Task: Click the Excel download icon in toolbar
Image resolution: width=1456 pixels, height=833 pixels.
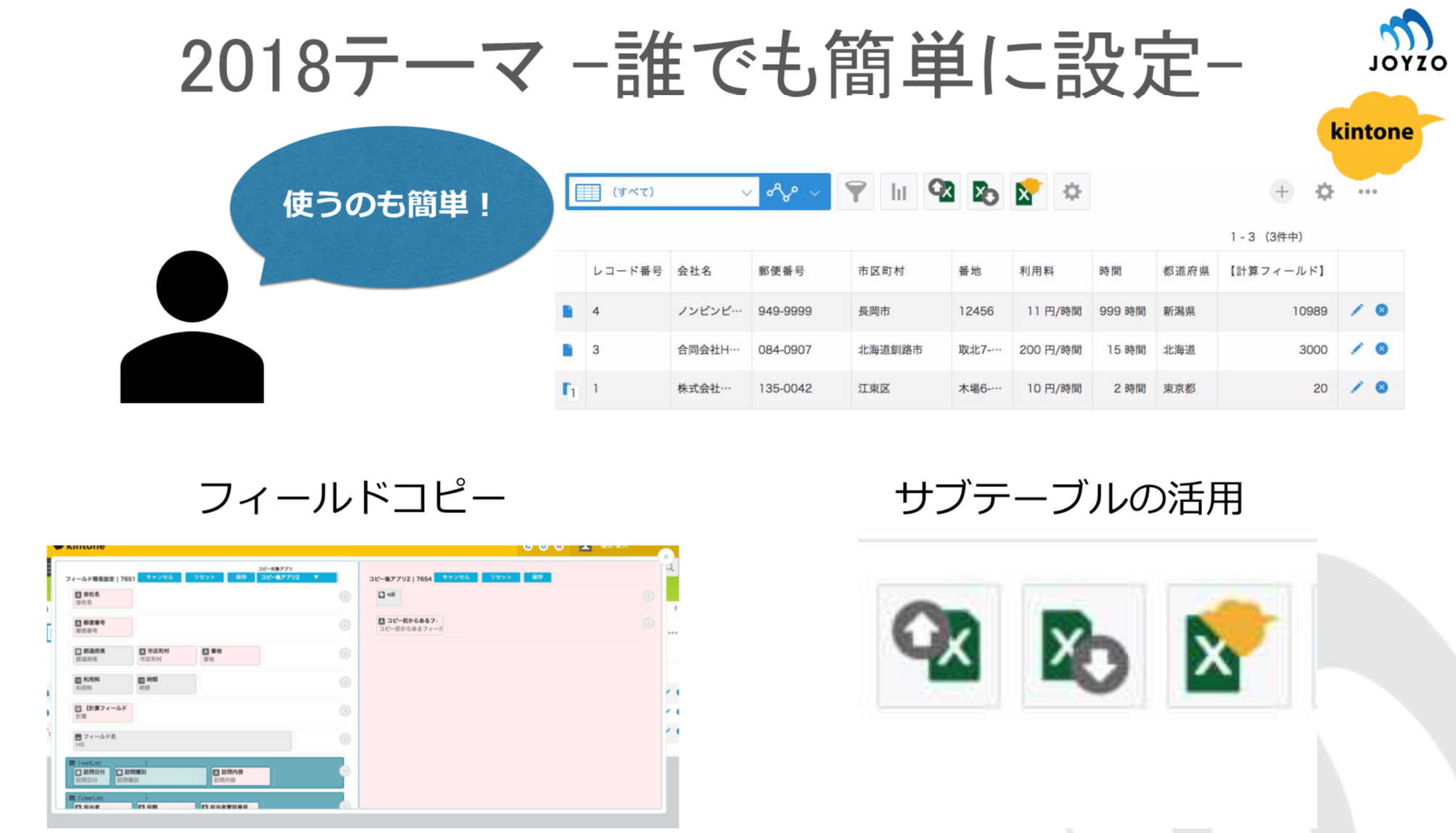Action: coord(985,192)
